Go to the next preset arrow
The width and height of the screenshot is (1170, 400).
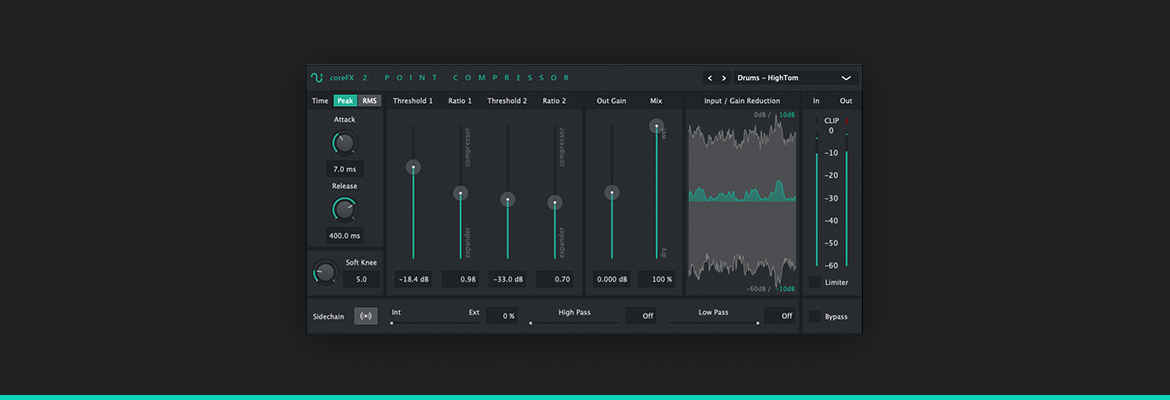click(723, 77)
